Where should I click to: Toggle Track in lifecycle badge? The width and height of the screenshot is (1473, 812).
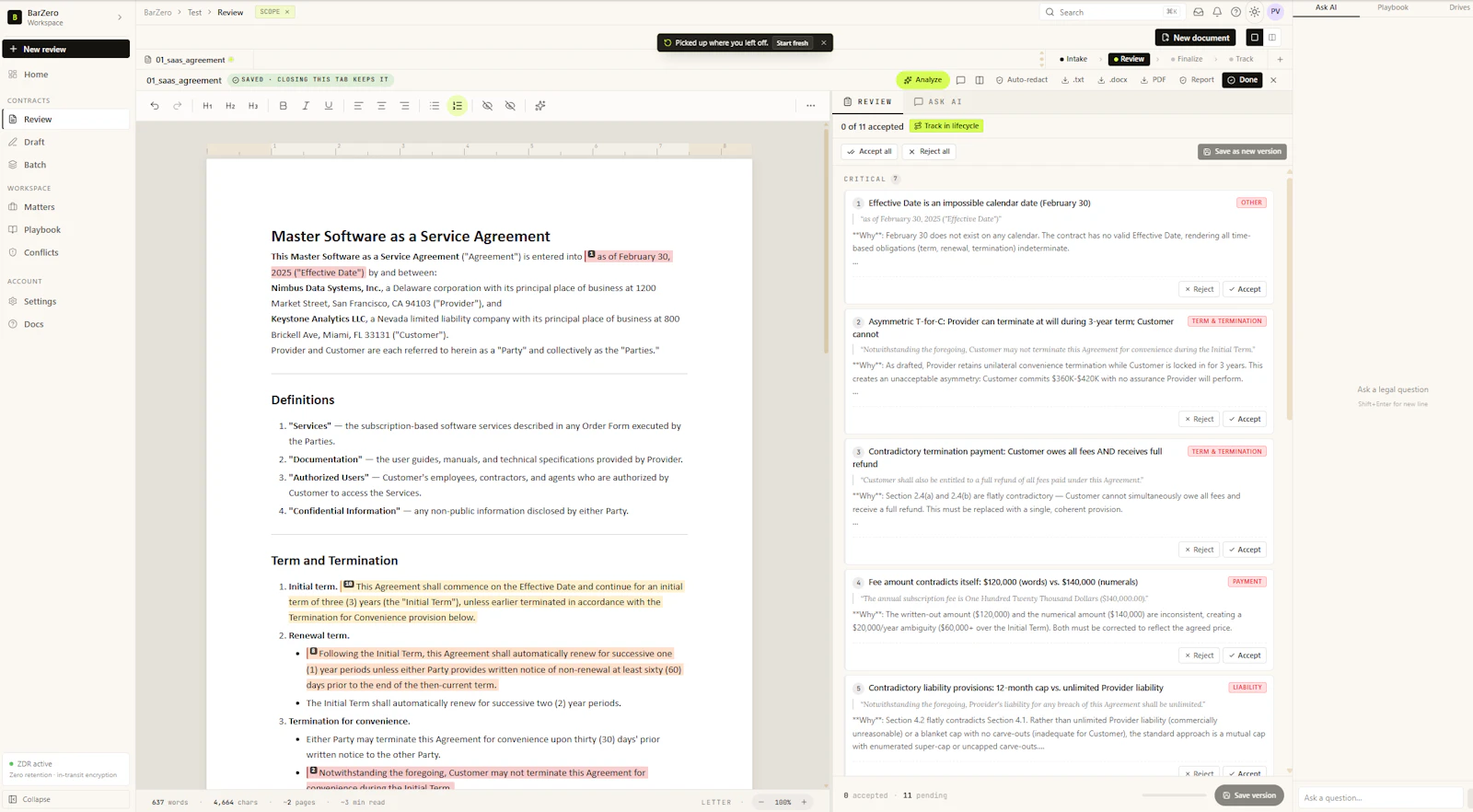tap(946, 126)
